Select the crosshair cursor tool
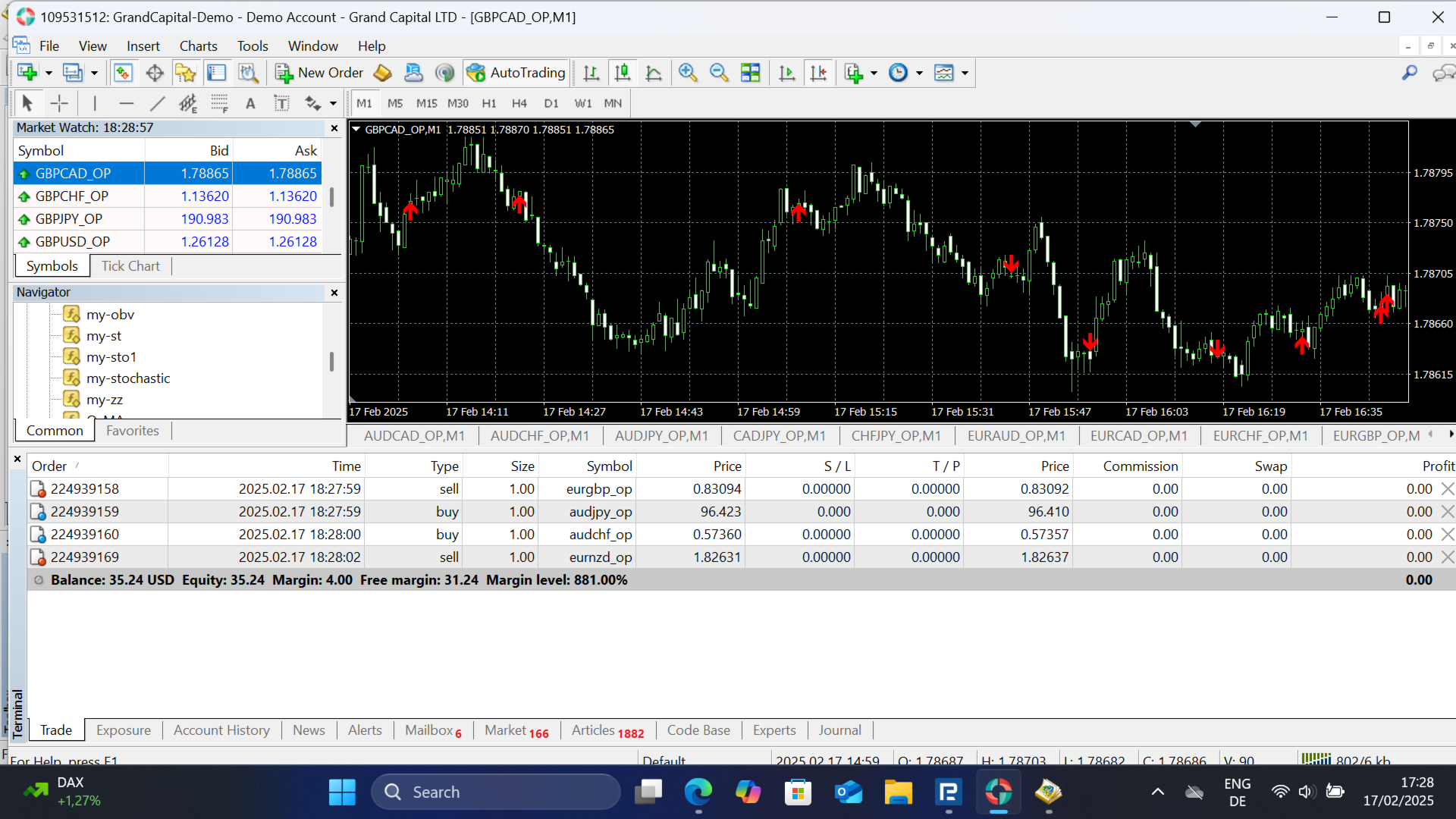The image size is (1456, 819). click(59, 102)
